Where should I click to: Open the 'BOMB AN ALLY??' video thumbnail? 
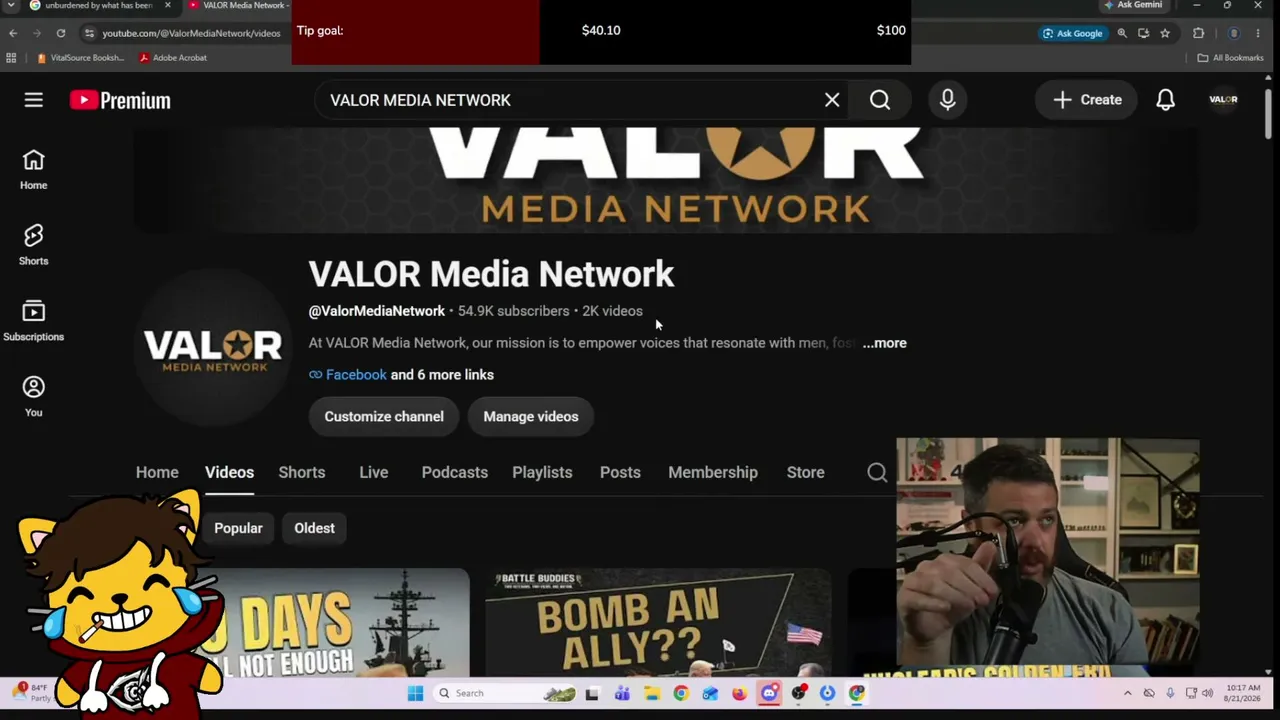click(x=658, y=623)
